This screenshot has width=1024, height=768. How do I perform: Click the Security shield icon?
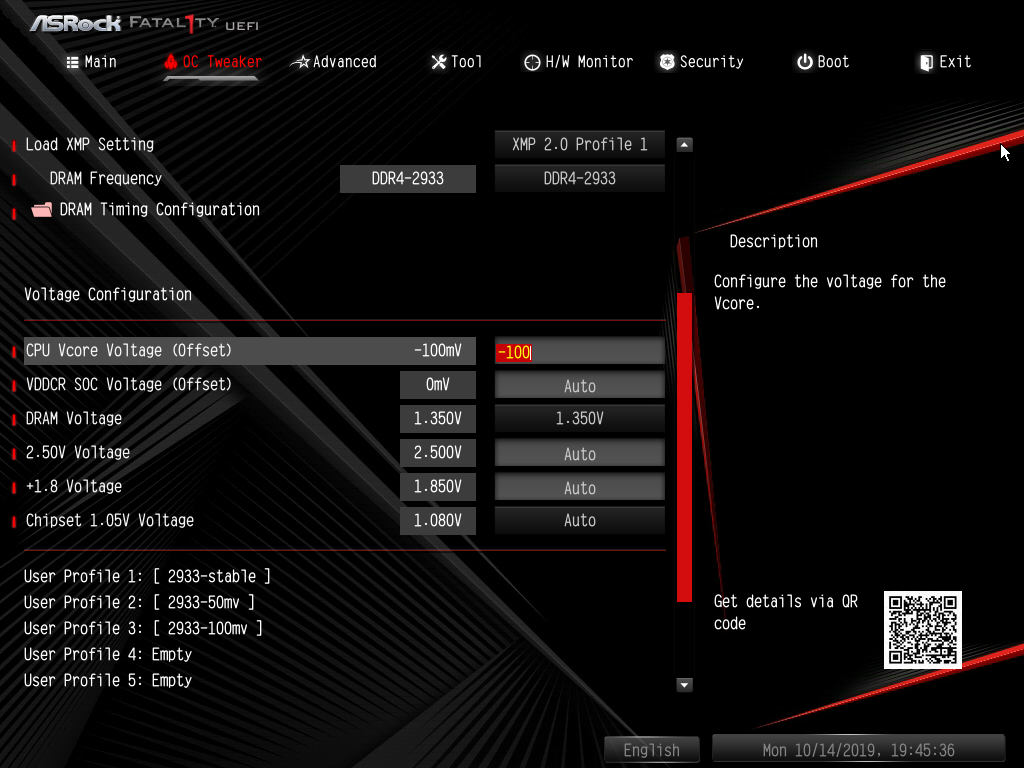pyautogui.click(x=667, y=62)
